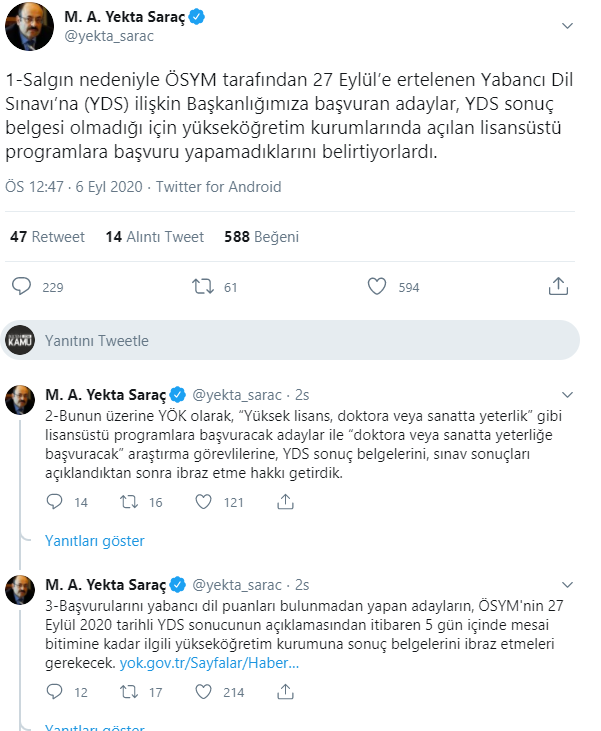This screenshot has height=731, width=601.
Task: Like the third tweet with 214 likes
Action: click(203, 692)
